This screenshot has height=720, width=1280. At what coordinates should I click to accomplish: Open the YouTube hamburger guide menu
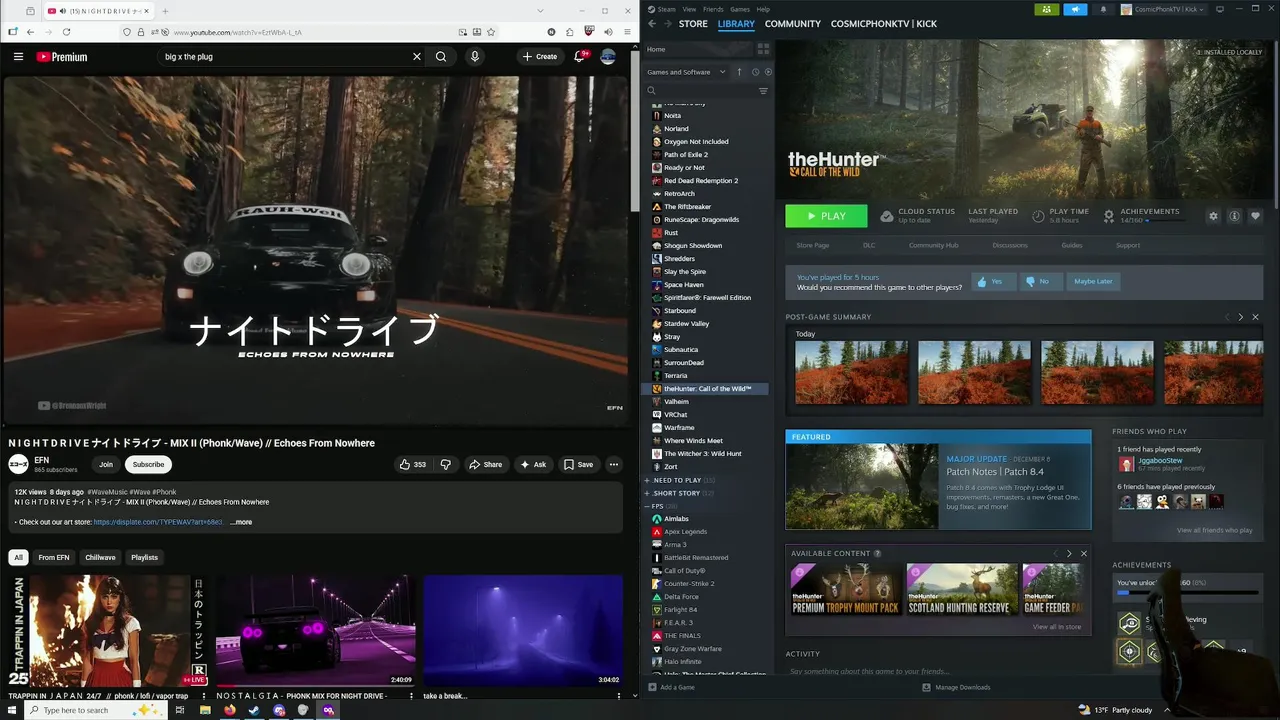pyautogui.click(x=18, y=57)
